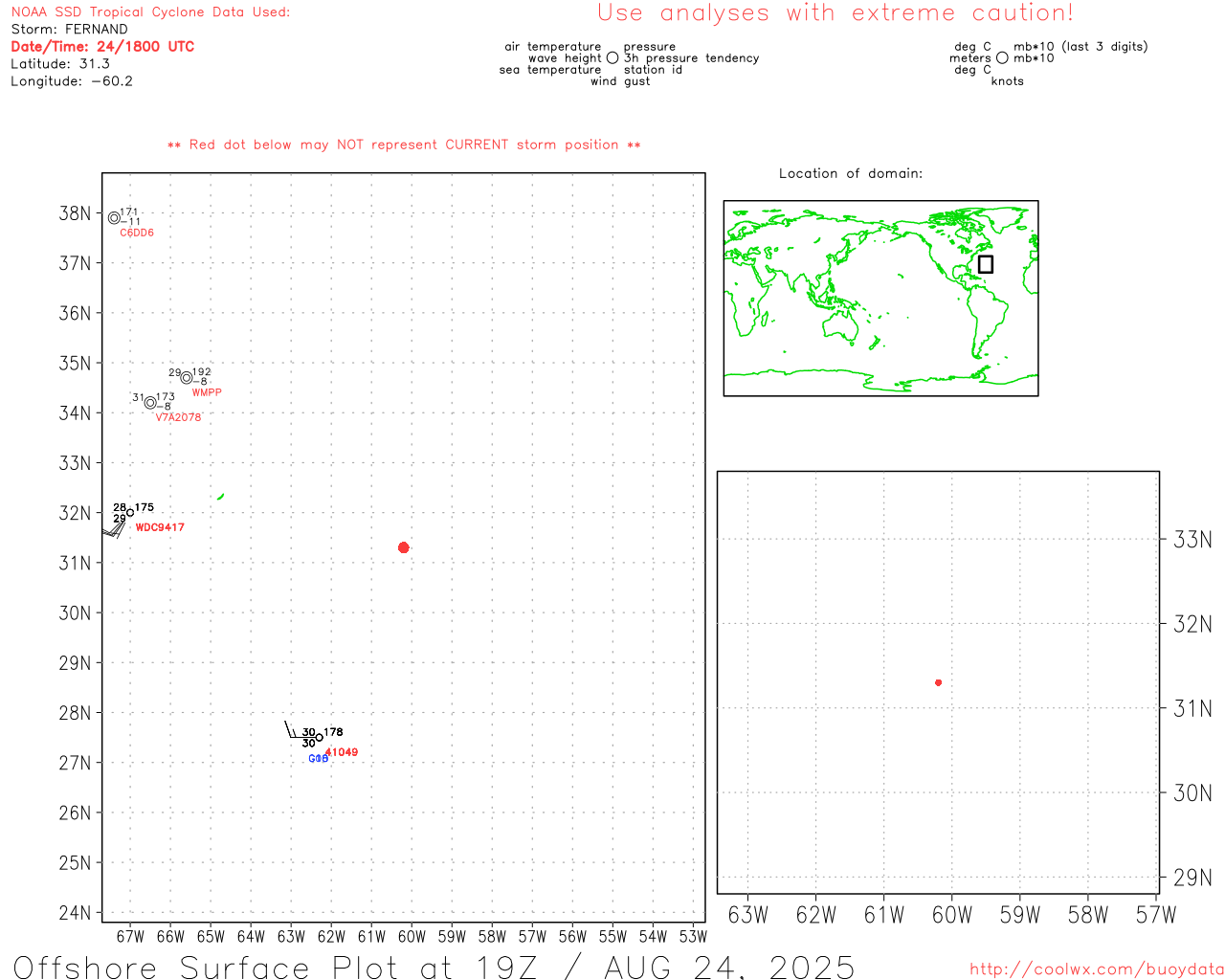The image size is (1225, 980).
Task: Click the pressure value 178 at buoy 41049
Action: [x=333, y=732]
